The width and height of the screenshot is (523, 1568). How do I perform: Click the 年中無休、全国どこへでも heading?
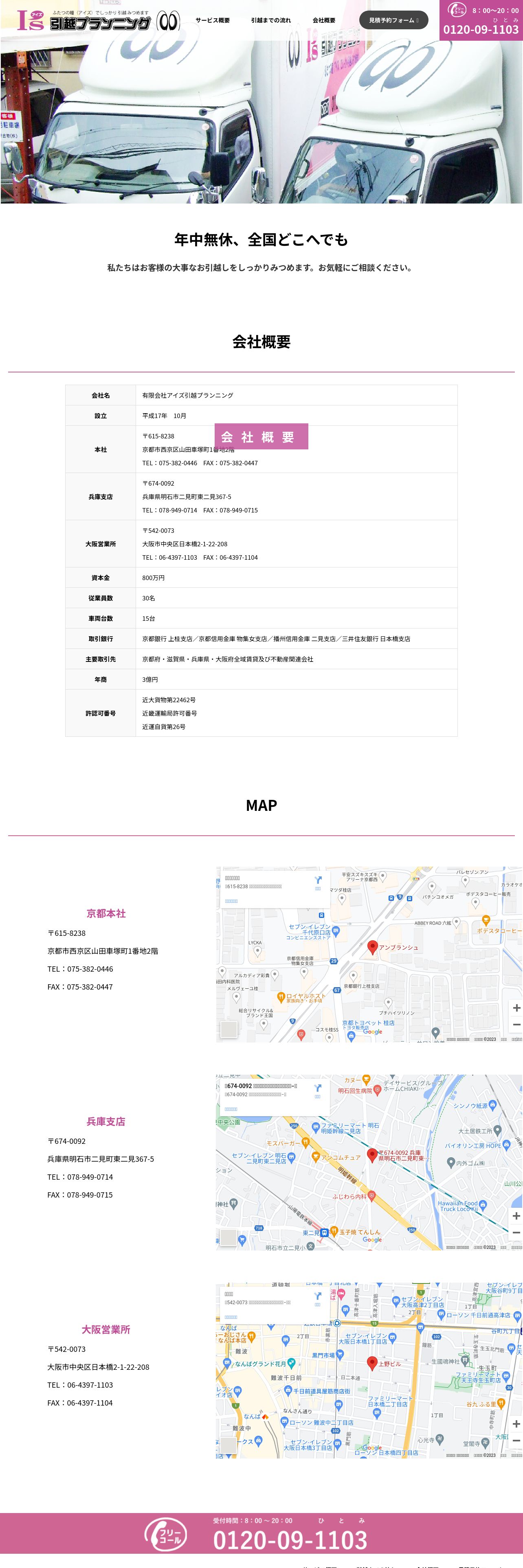(261, 240)
